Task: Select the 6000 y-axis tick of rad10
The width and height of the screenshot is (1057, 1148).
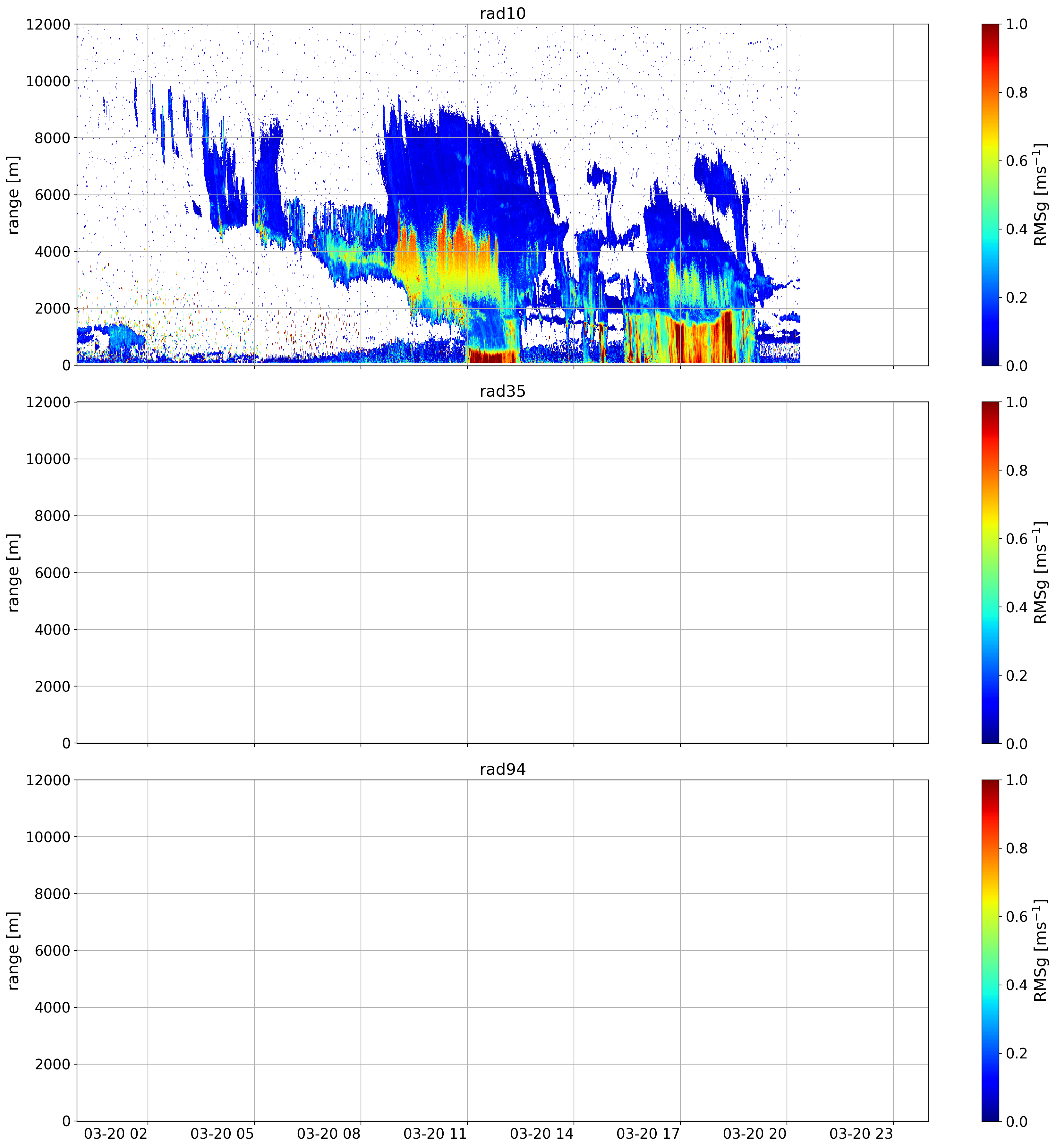Action: pyautogui.click(x=53, y=195)
